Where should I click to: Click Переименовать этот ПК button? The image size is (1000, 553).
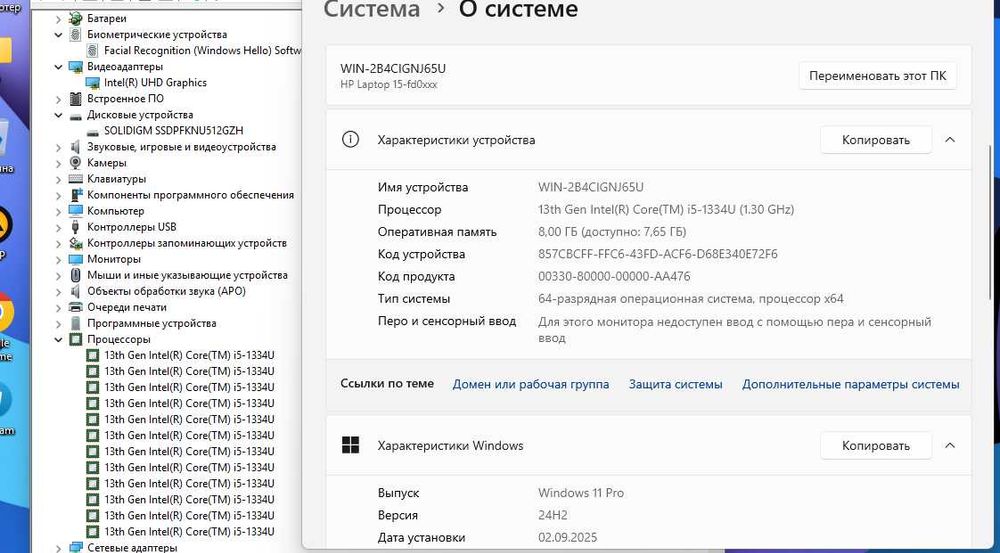[x=878, y=76]
